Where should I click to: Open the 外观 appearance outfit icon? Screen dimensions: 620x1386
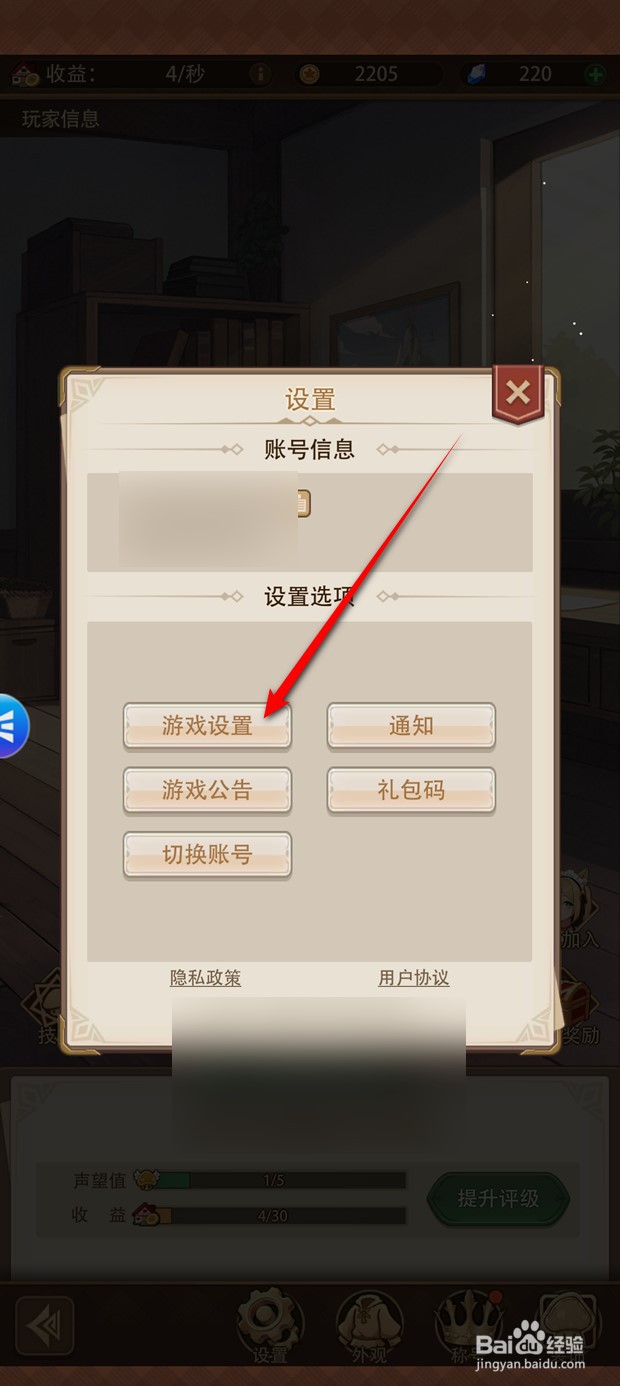[369, 1324]
